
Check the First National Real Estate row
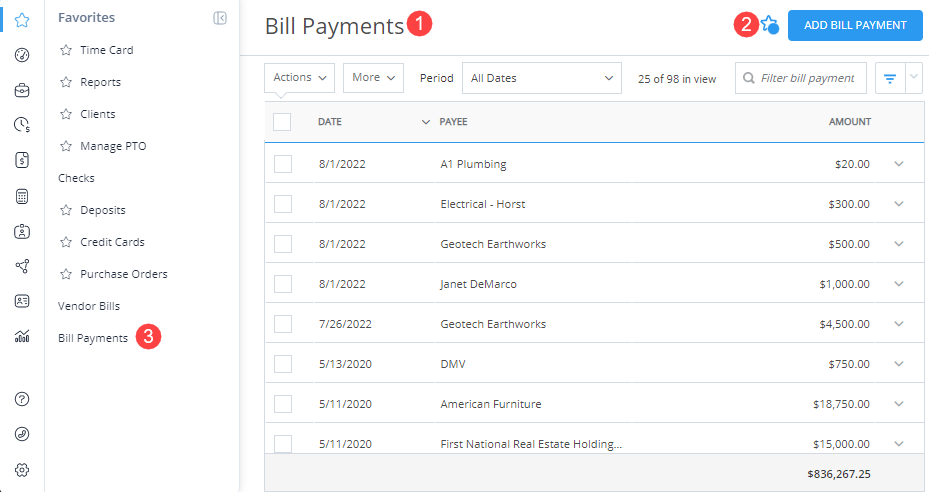(x=283, y=444)
